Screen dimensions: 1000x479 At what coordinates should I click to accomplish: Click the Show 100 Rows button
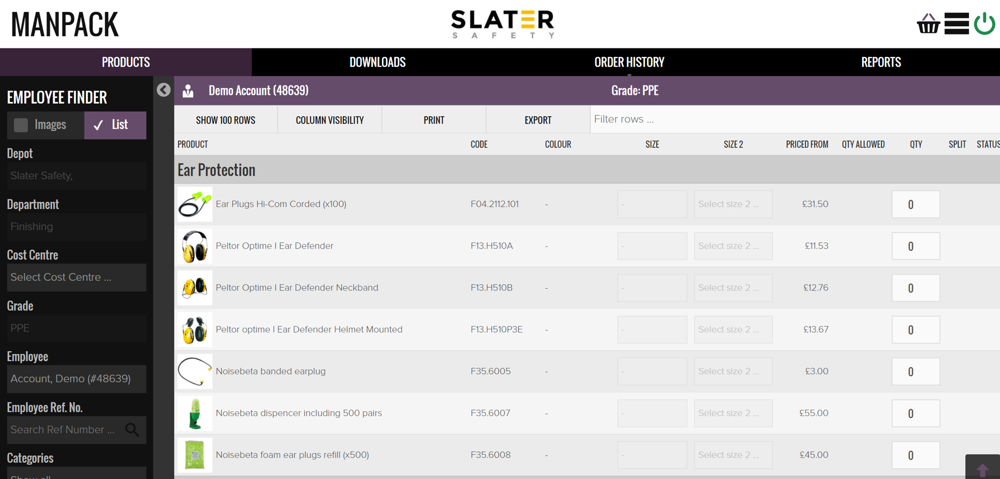coord(225,120)
